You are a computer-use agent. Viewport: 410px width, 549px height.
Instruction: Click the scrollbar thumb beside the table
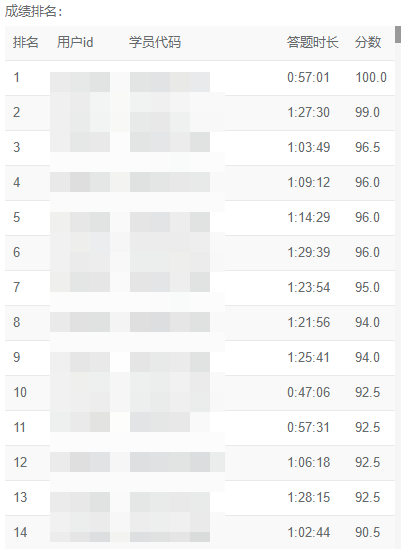tap(398, 34)
